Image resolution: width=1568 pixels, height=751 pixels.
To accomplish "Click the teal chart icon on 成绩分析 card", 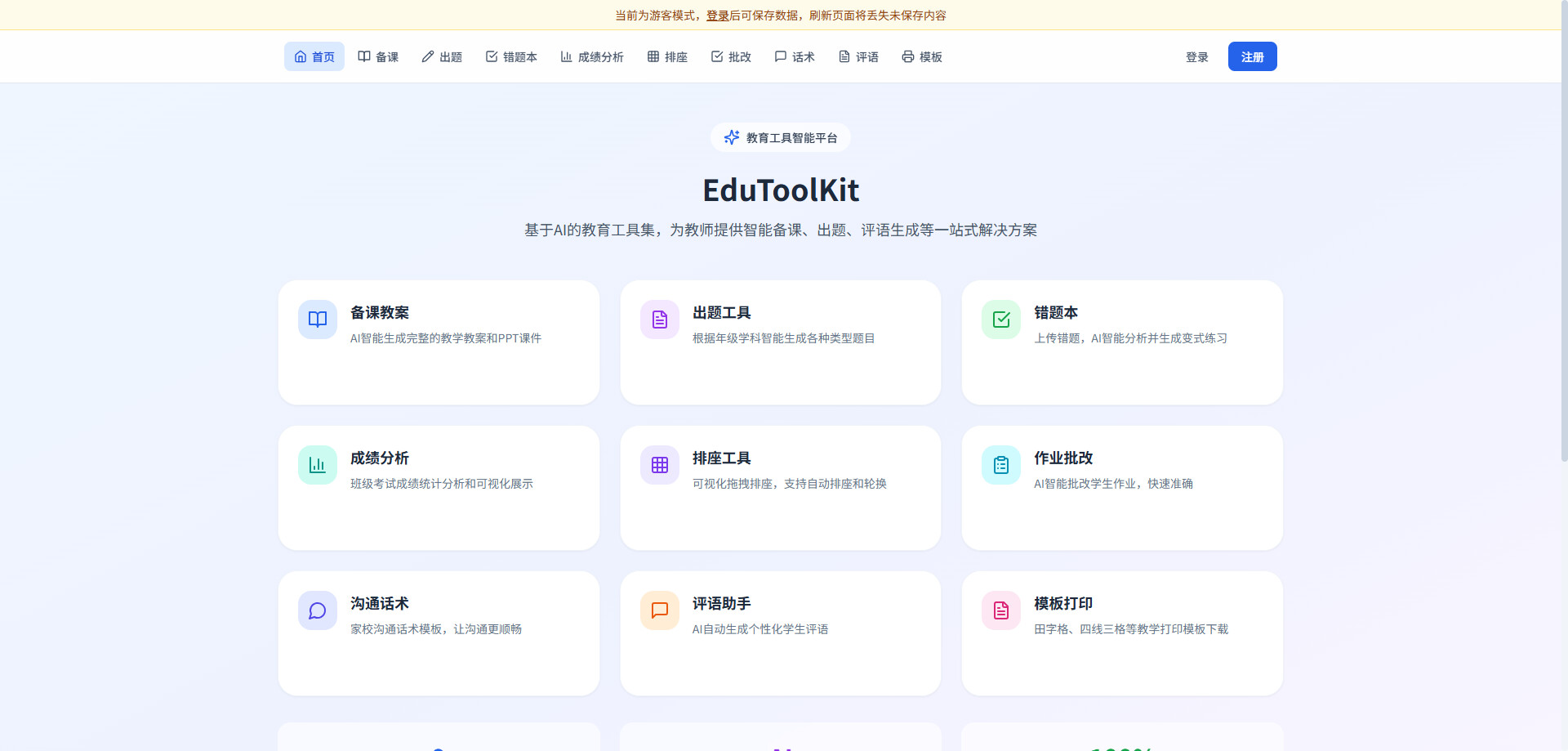I will click(318, 465).
